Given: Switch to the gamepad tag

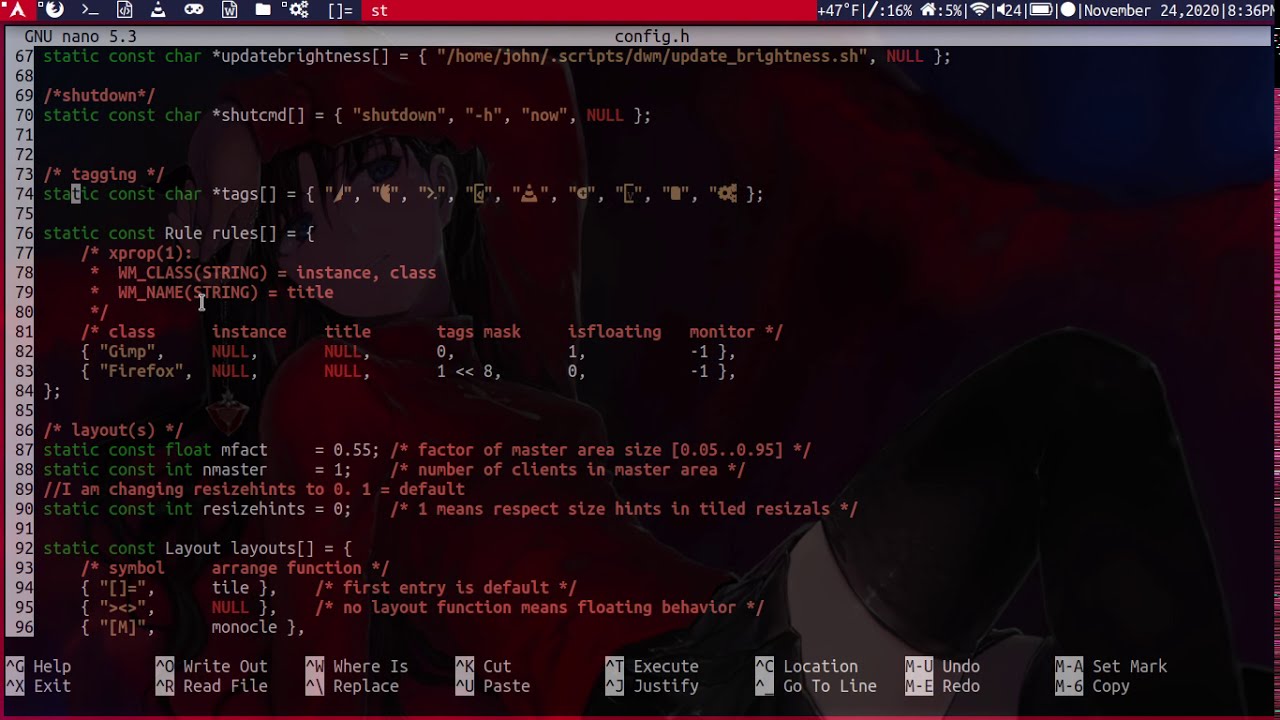Looking at the screenshot, I should [x=194, y=10].
